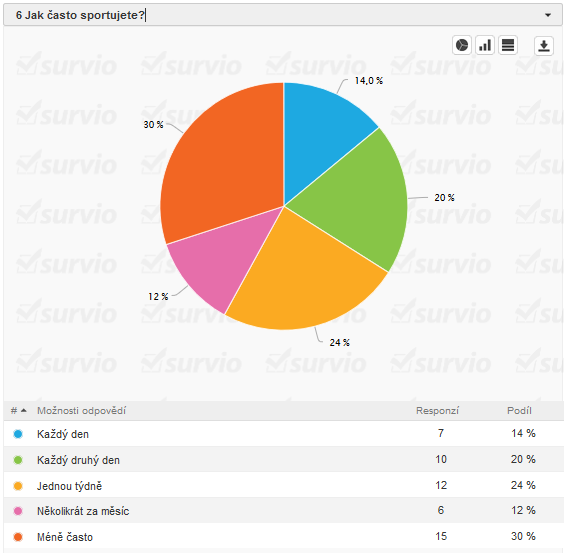Switch to pie chart view icon
The image size is (567, 553).
pos(462,46)
